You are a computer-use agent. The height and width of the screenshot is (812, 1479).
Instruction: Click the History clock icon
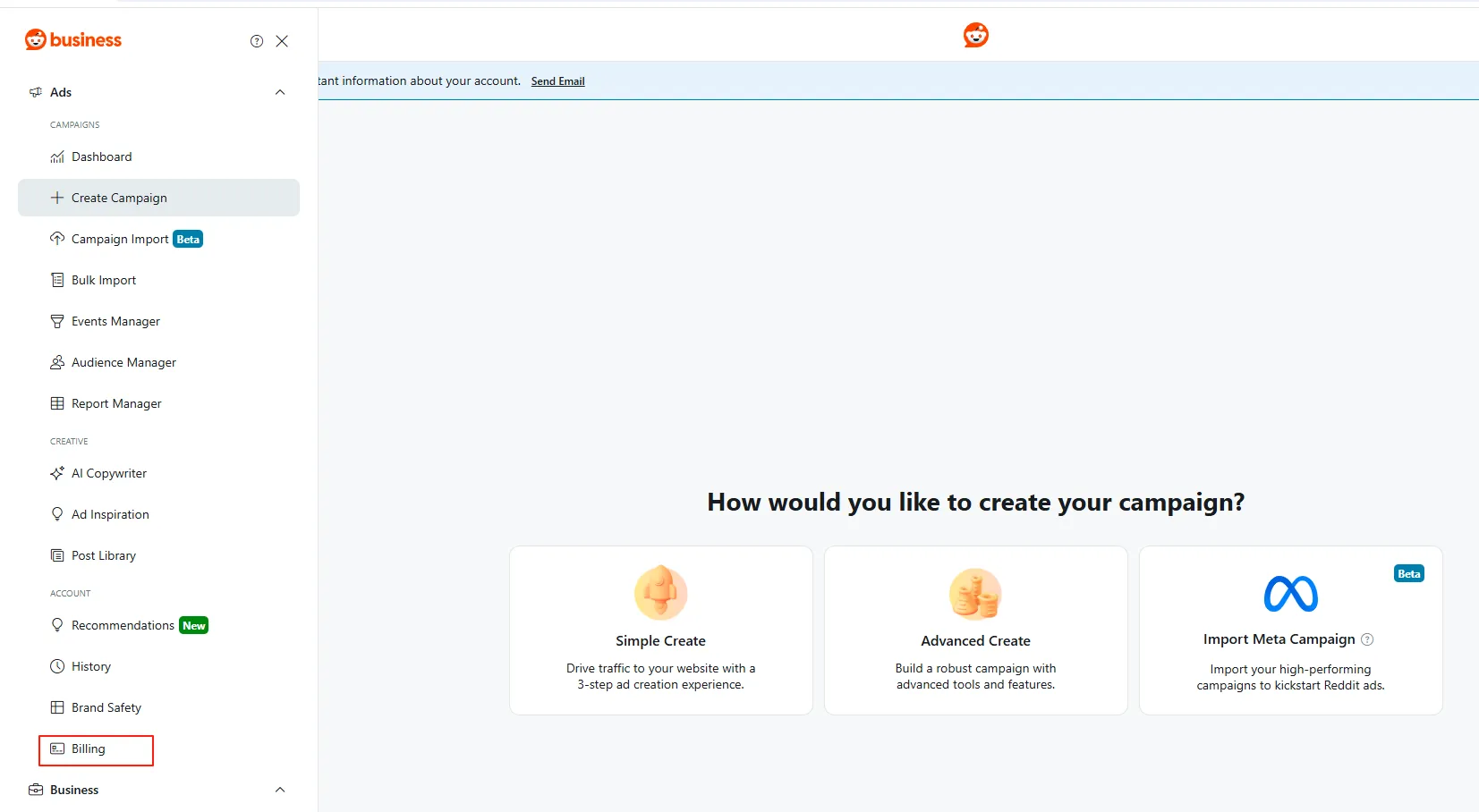[57, 666]
